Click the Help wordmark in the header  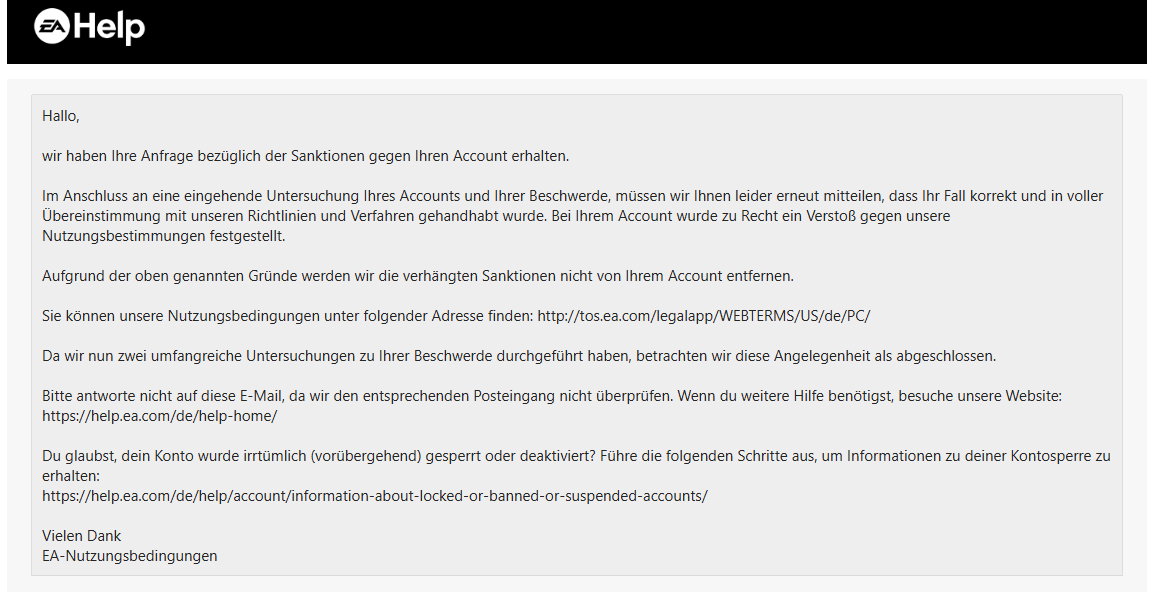point(109,28)
